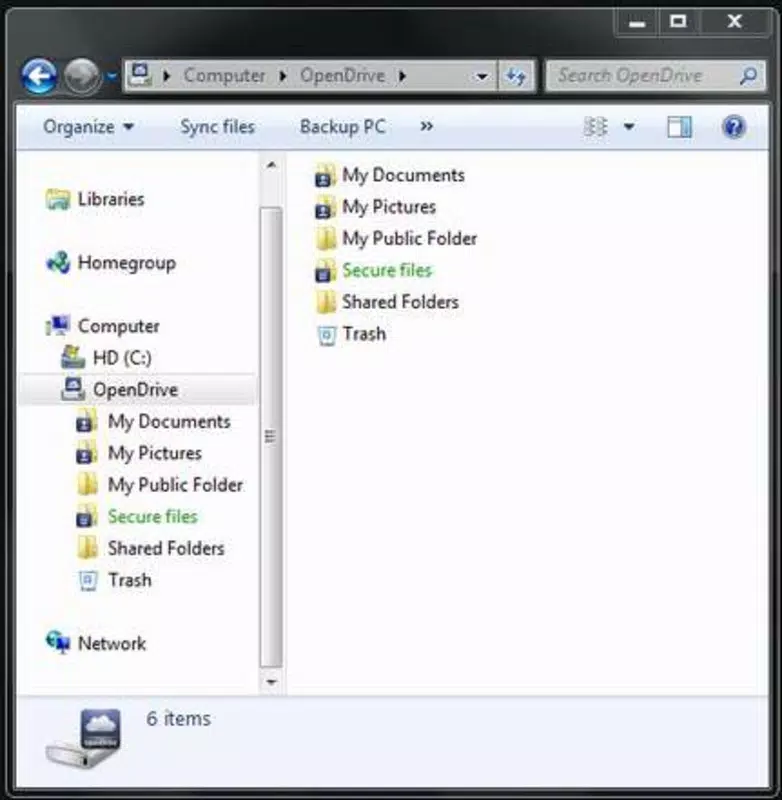Viewport: 782px width, 800px height.
Task: Click the Homegroup icon
Action: coord(58,262)
